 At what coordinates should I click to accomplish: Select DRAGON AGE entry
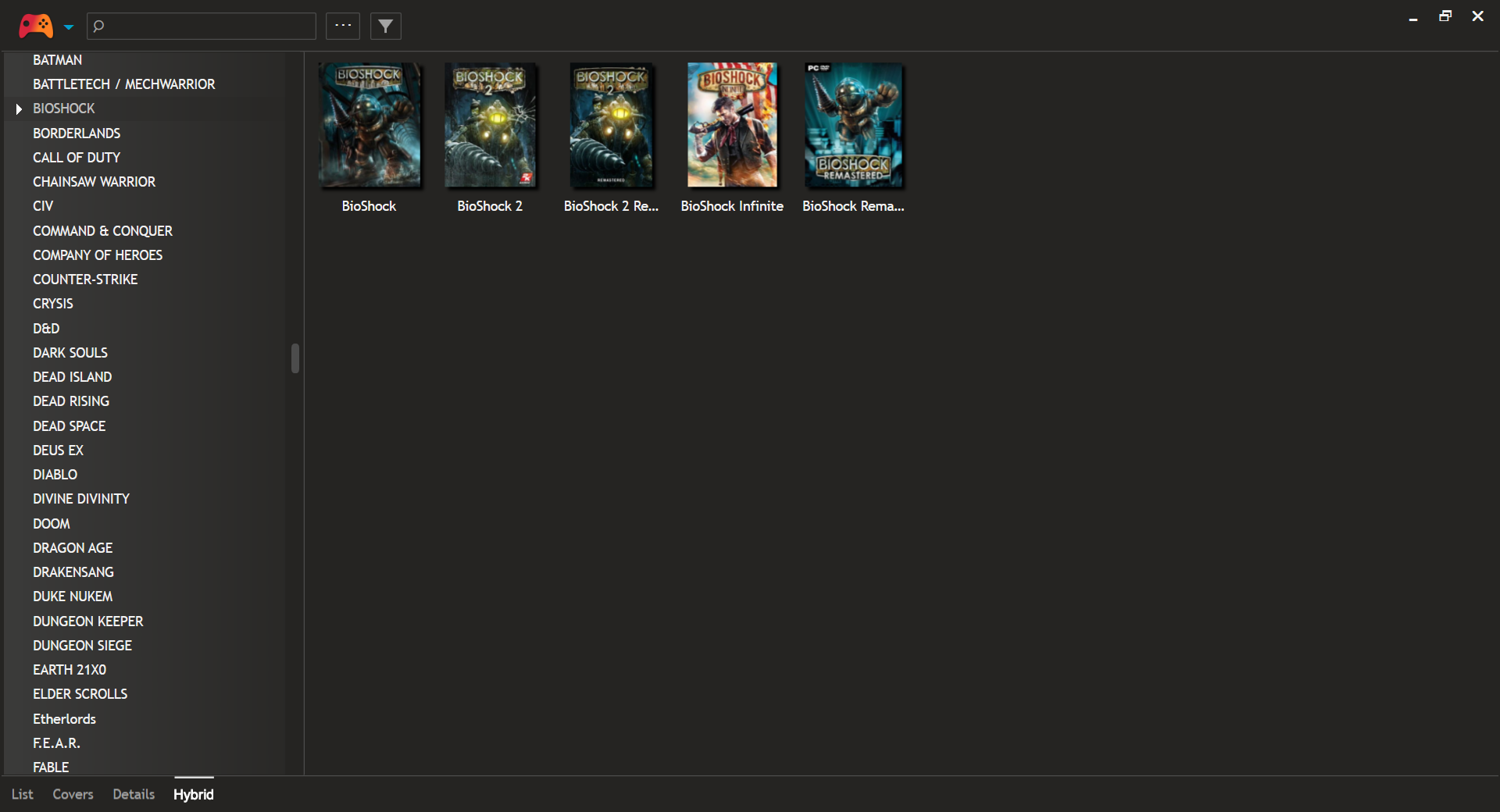(73, 548)
